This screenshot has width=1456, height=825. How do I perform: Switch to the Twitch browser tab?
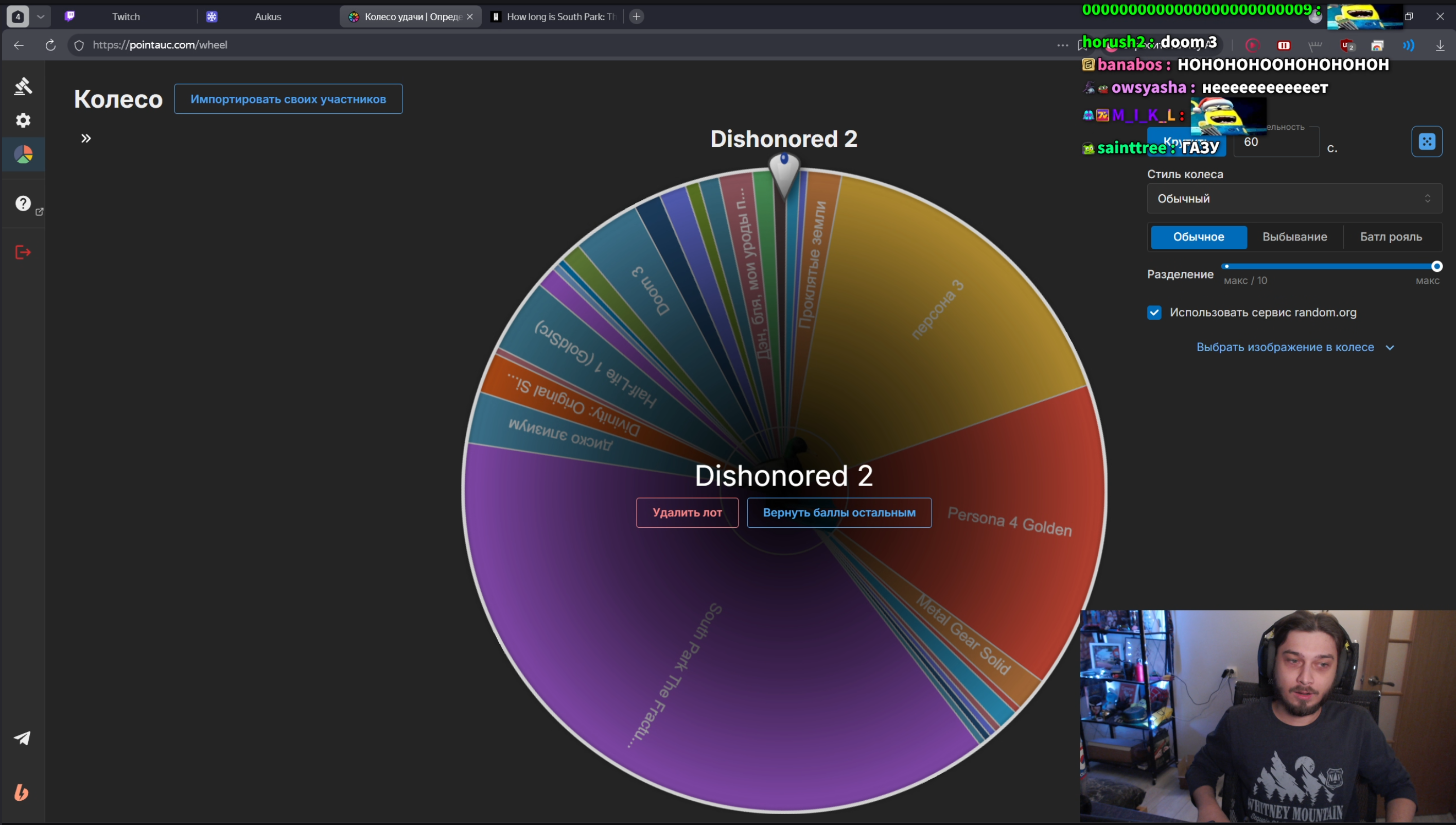126,16
